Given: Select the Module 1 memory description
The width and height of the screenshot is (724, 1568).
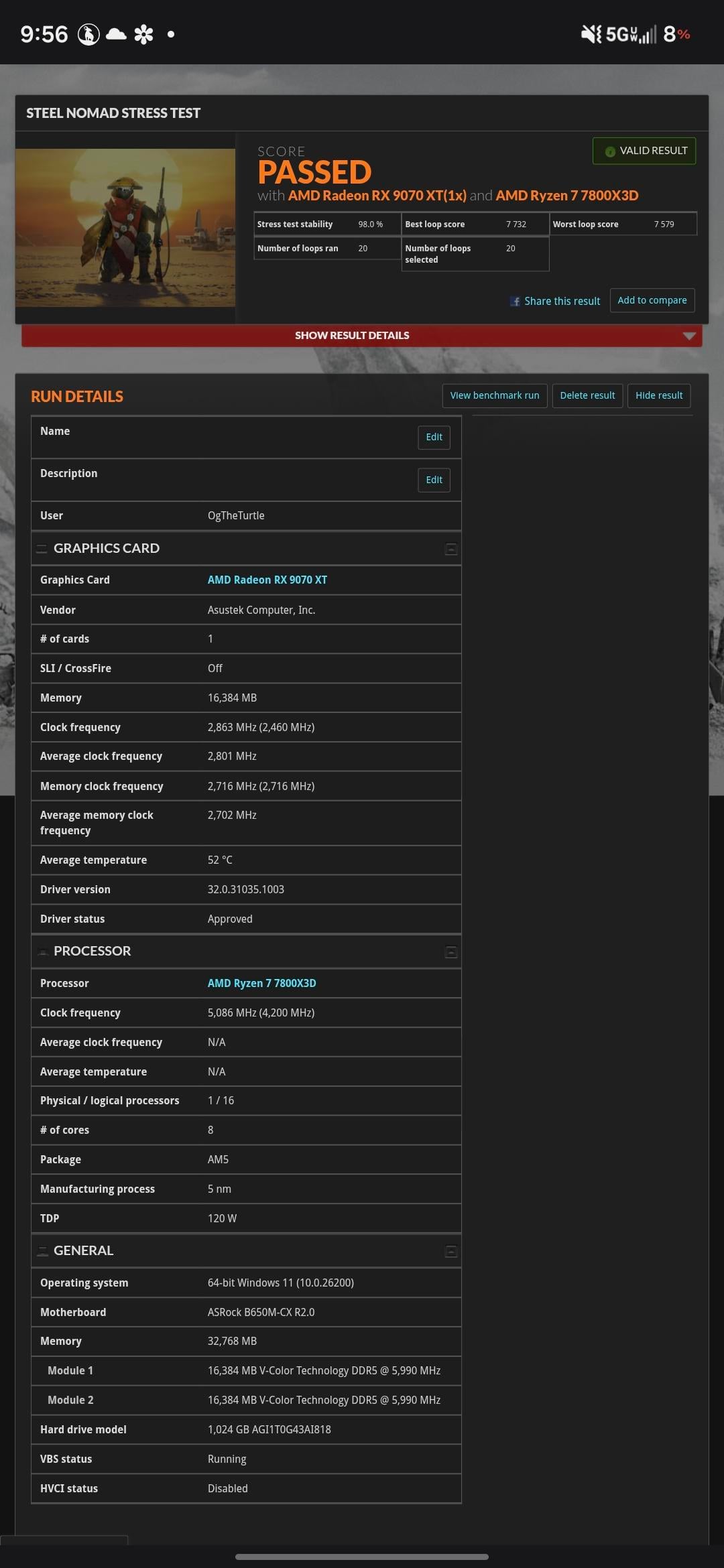Looking at the screenshot, I should pyautogui.click(x=324, y=1370).
